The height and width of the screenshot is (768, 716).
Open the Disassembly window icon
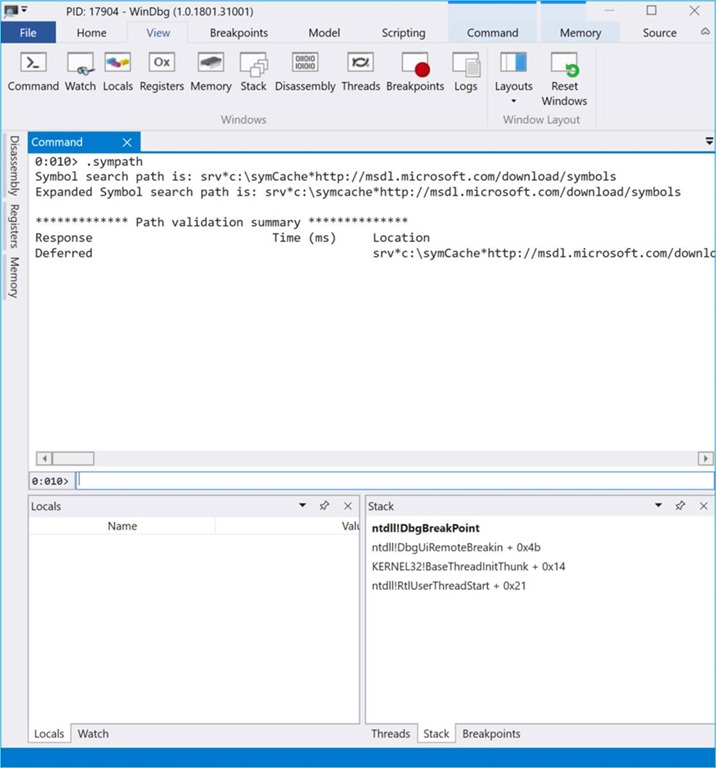pos(305,72)
